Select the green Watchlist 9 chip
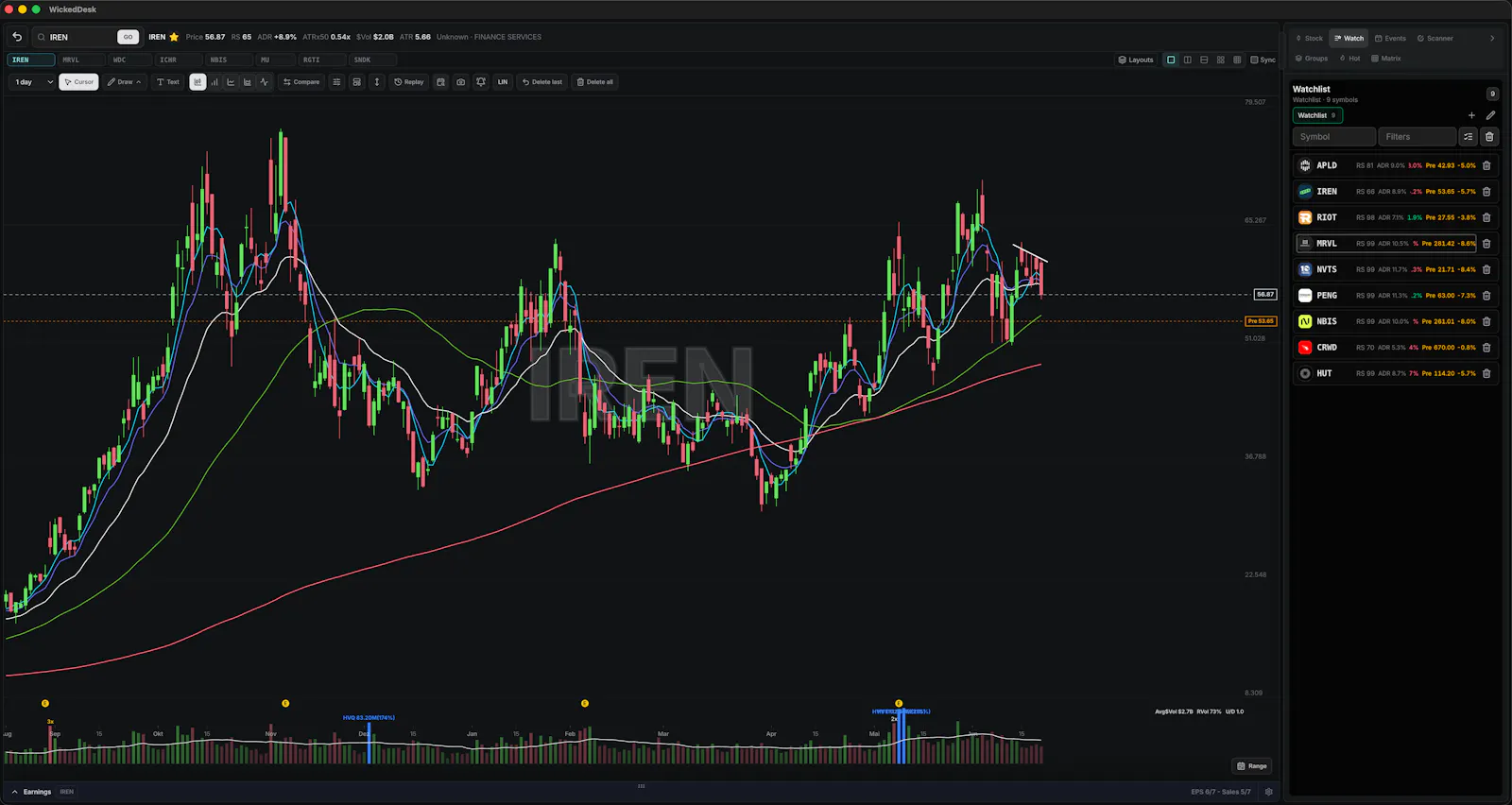This screenshot has height=805, width=1512. [x=1317, y=115]
